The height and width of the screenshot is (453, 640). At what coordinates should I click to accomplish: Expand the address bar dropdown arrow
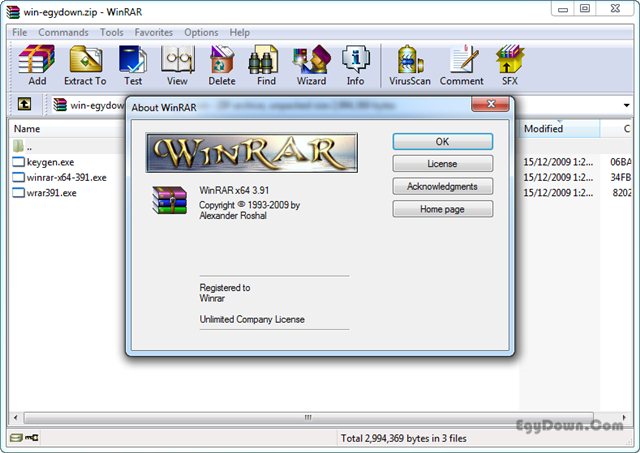coord(627,105)
